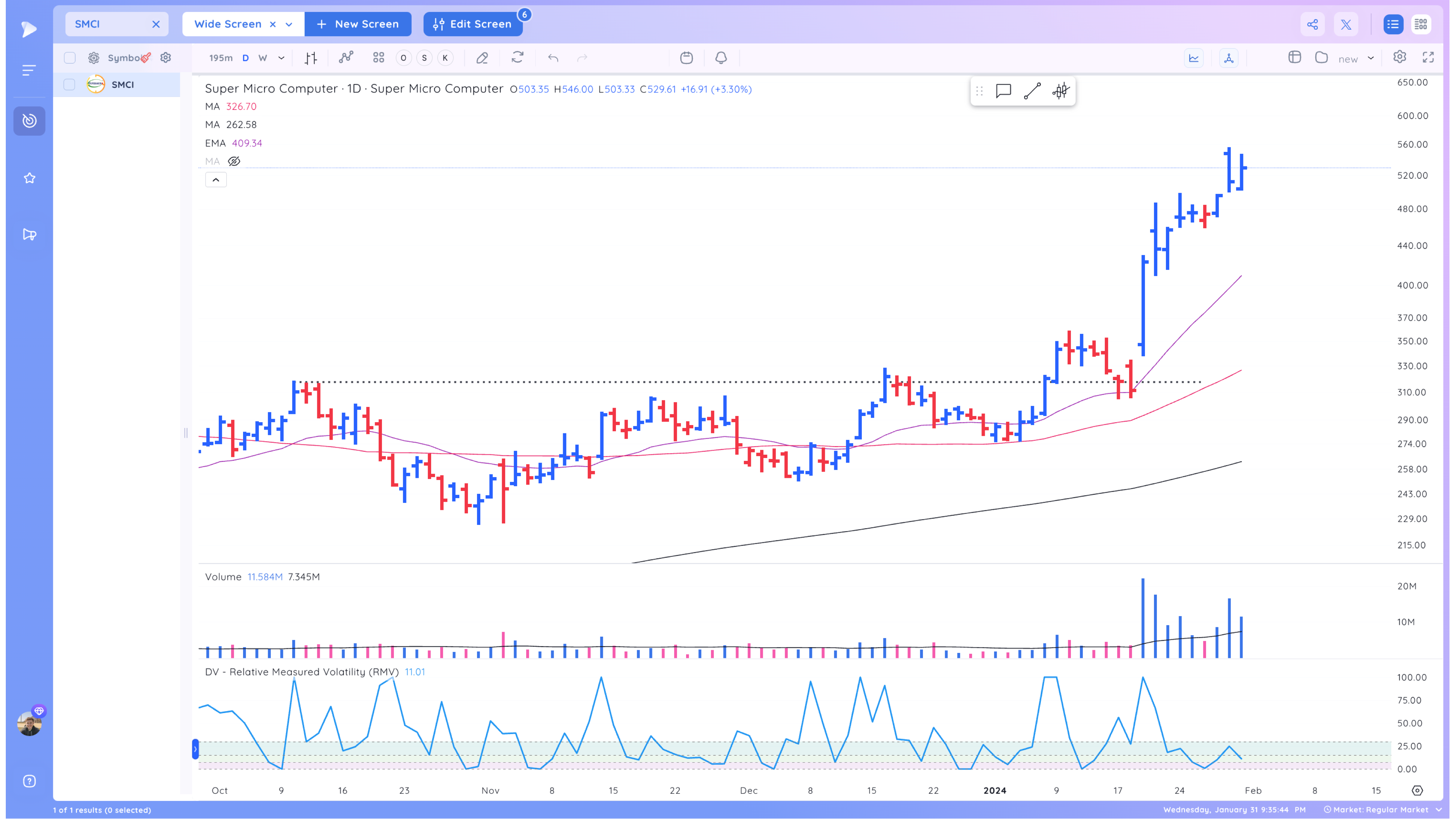Click the EMA 409.34 indicator label
This screenshot has height=819, width=1456.
click(233, 143)
